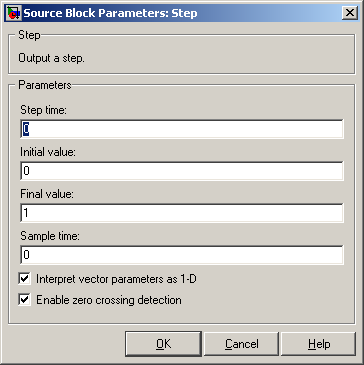Screen dimensions: 364x365
Task: Confirm the settings with the OK button
Action: 163,344
